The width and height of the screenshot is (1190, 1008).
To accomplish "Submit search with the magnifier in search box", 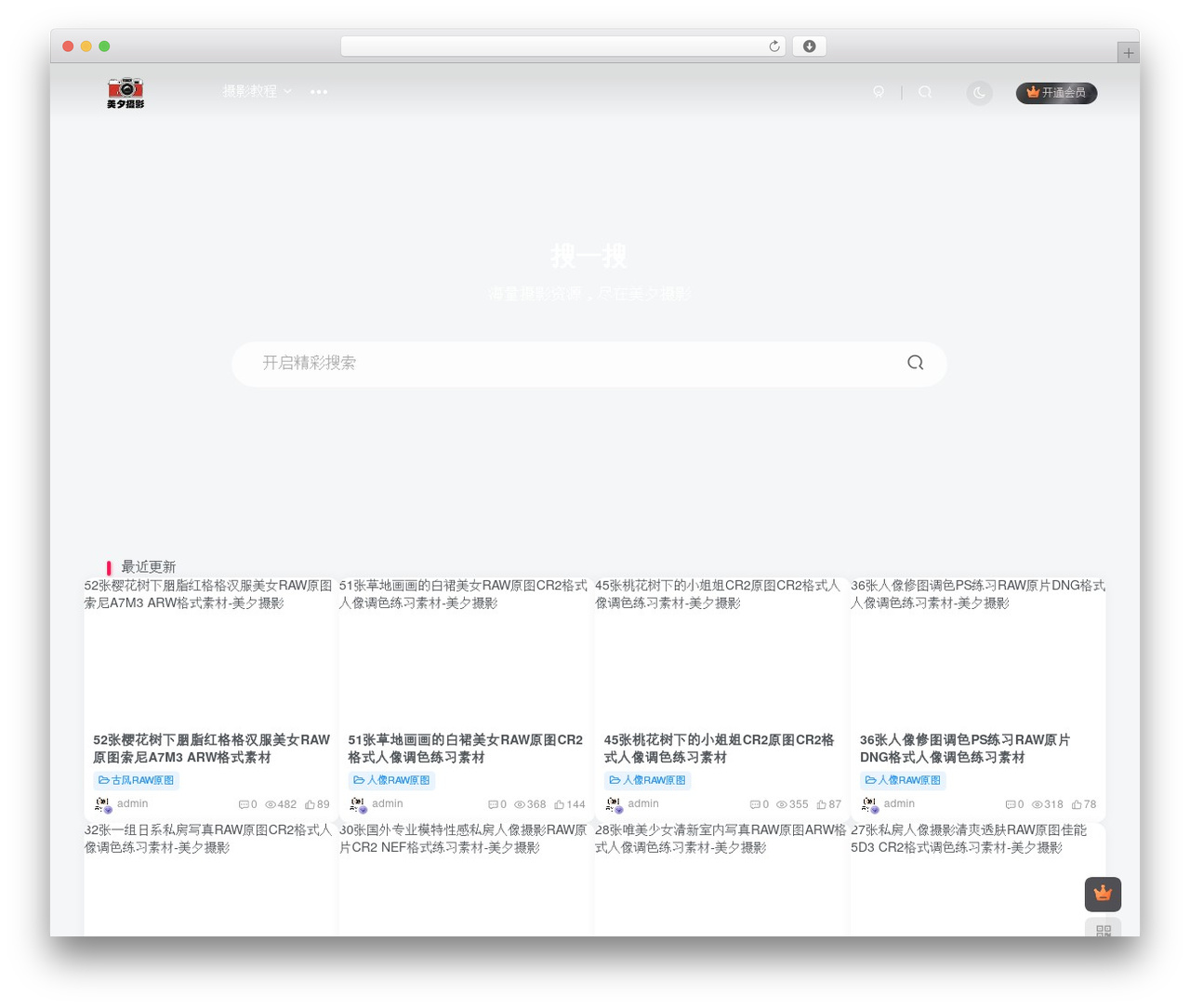I will pos(916,363).
